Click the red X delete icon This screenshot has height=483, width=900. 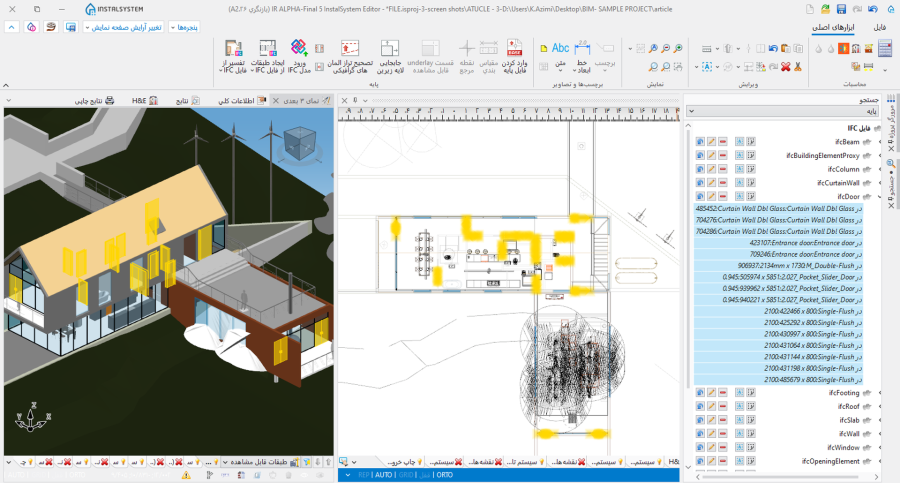(786, 67)
